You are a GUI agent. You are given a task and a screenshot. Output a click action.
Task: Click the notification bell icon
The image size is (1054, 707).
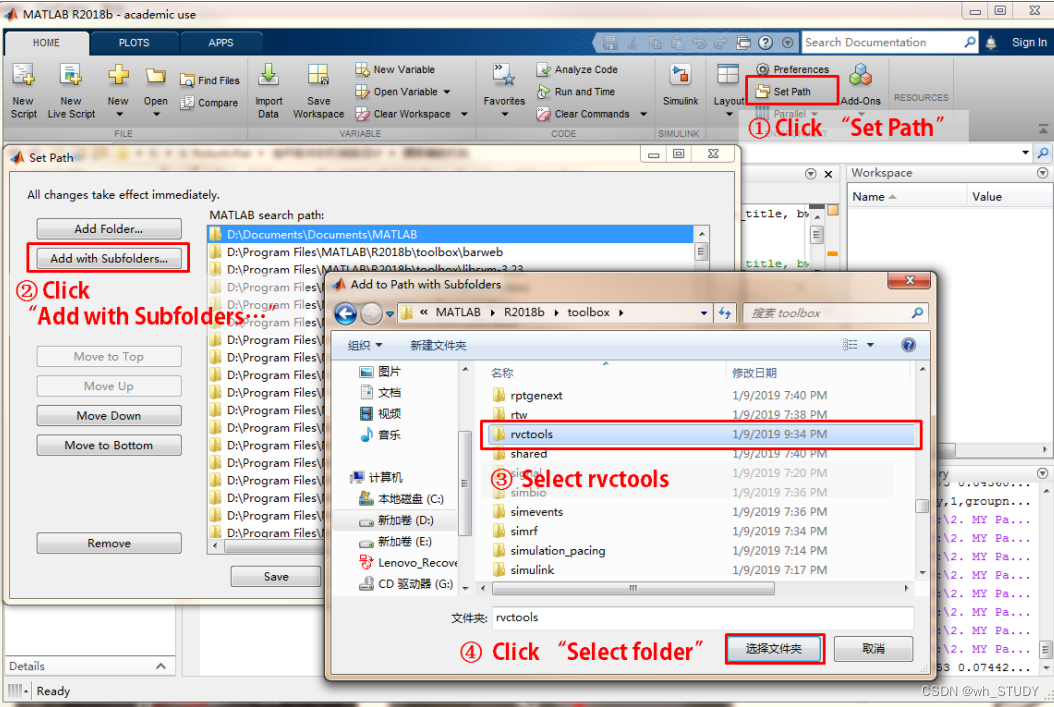tap(991, 42)
